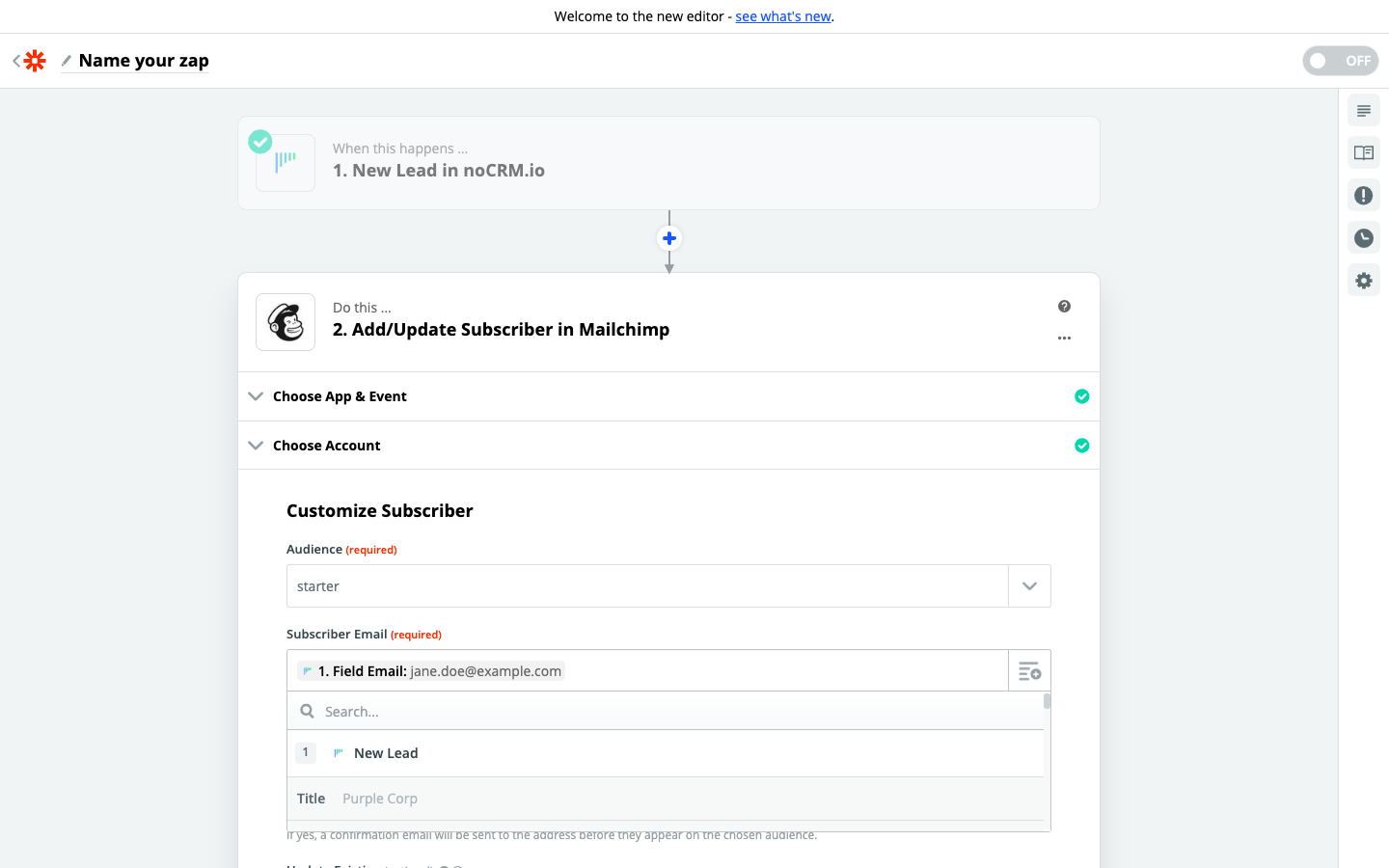Open the Audience dropdown arrow
1389x868 pixels.
[1029, 586]
